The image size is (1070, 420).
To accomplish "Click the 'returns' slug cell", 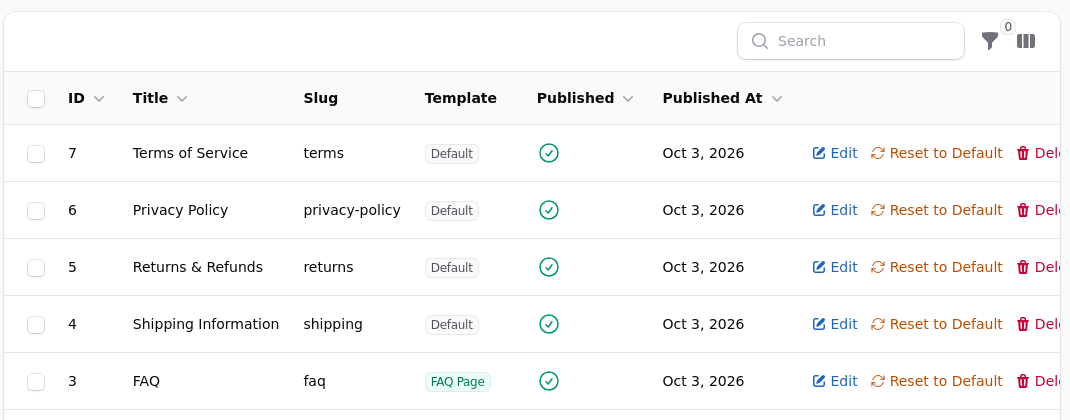I will (328, 267).
